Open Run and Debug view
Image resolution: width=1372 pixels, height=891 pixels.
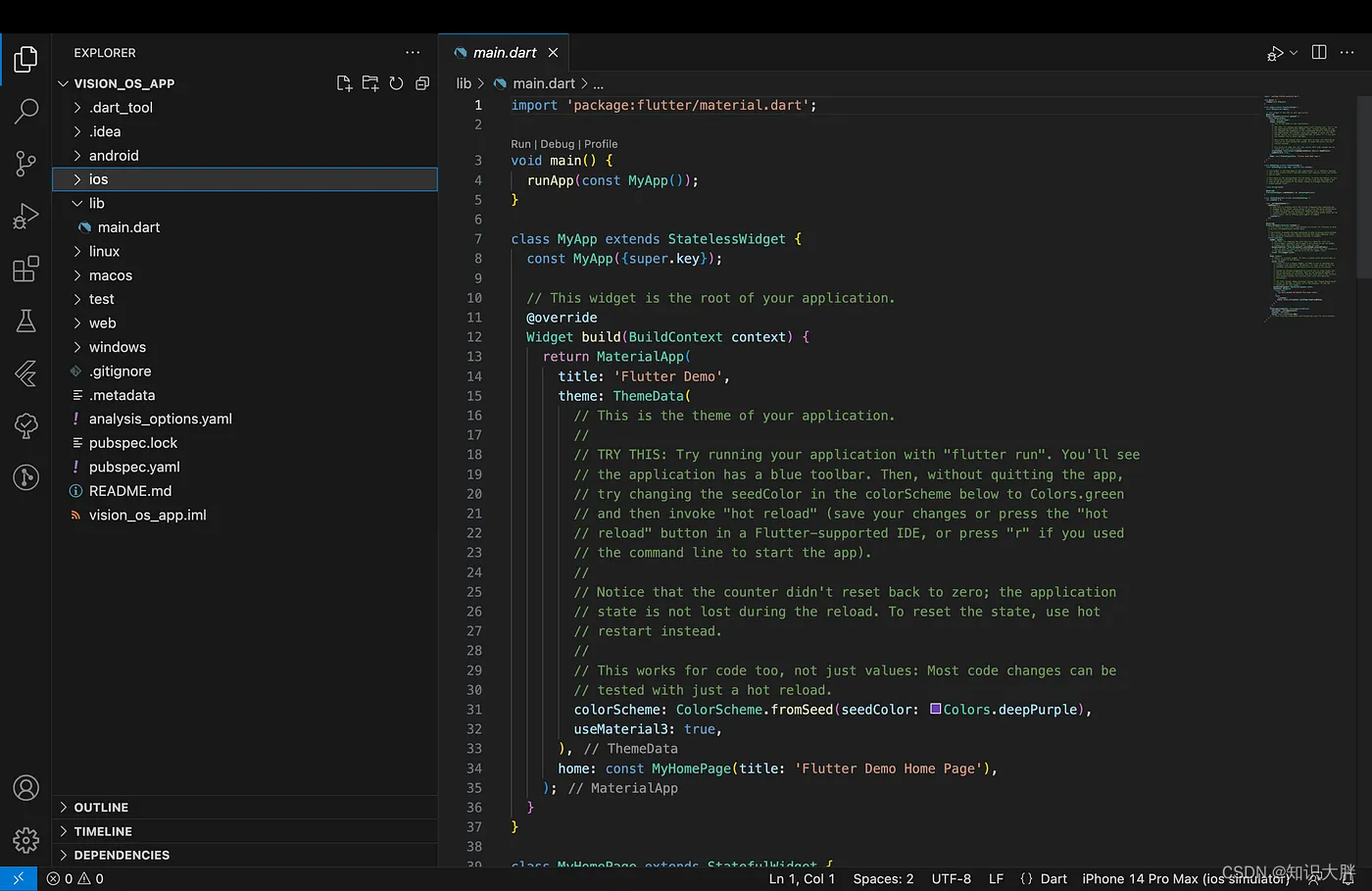point(25,216)
